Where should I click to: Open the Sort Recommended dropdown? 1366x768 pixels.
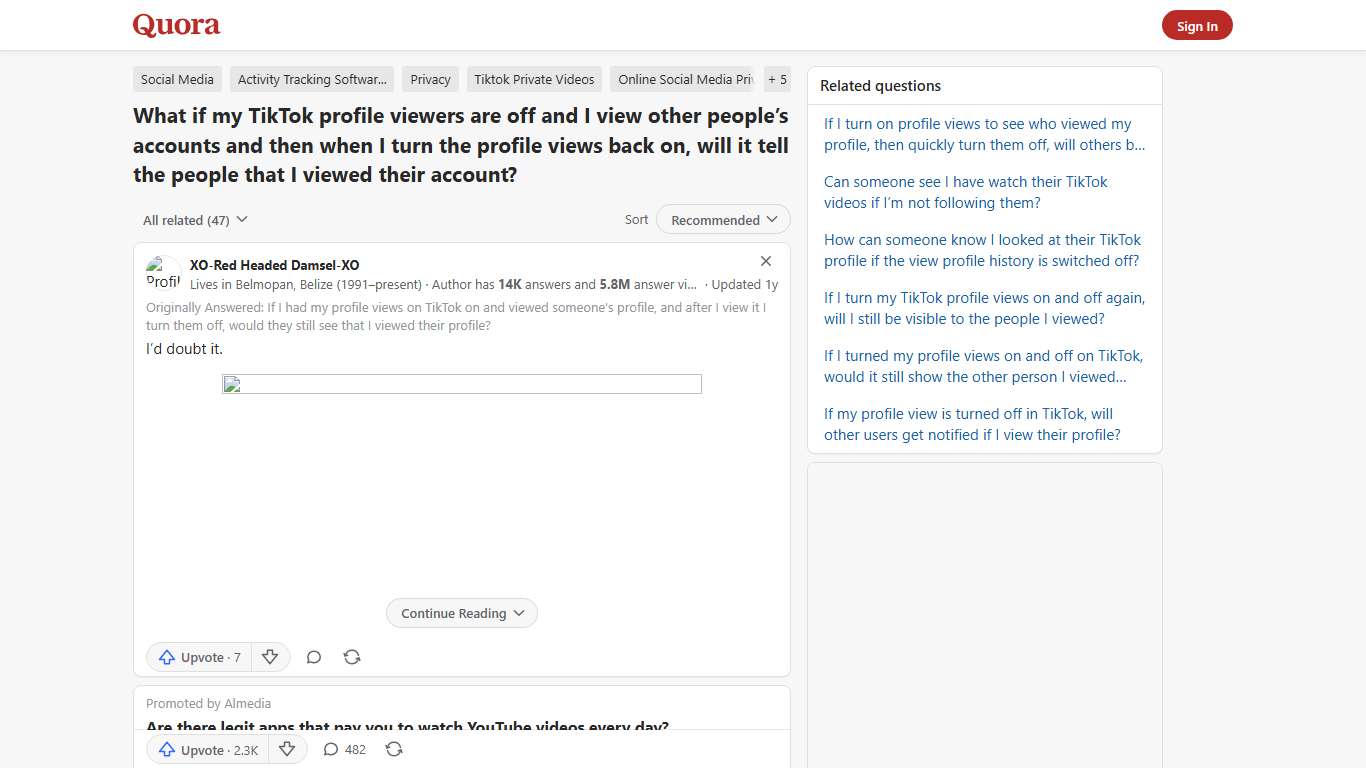(x=722, y=219)
